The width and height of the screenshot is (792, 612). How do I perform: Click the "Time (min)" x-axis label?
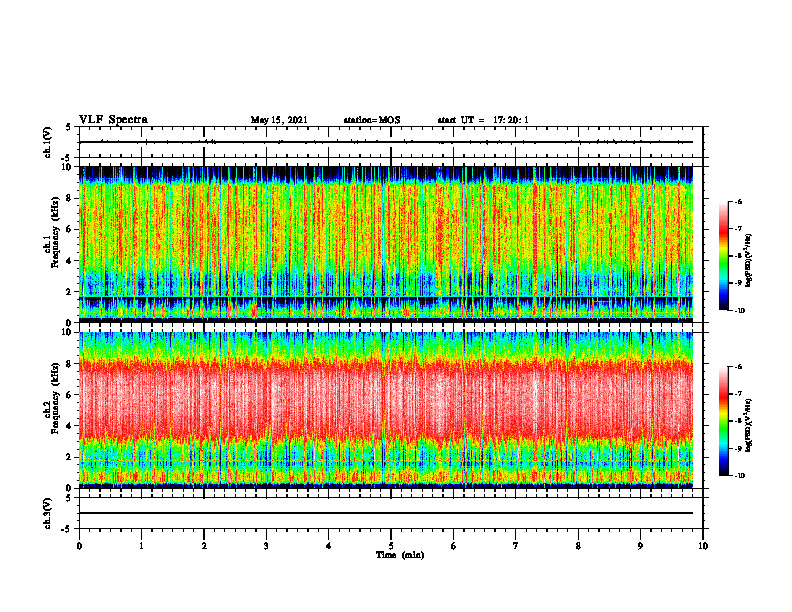click(400, 555)
